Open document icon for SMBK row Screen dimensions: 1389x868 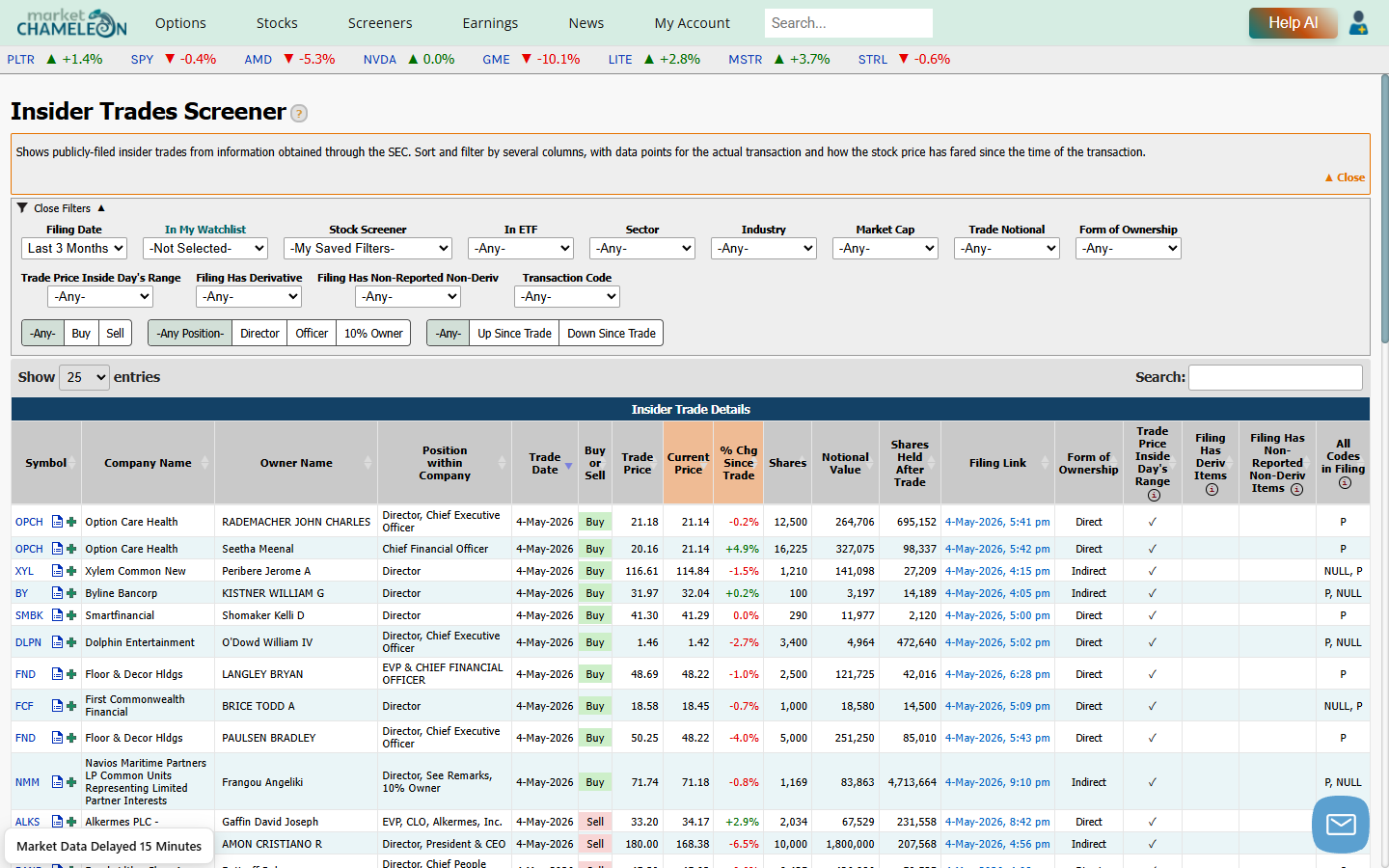57,615
